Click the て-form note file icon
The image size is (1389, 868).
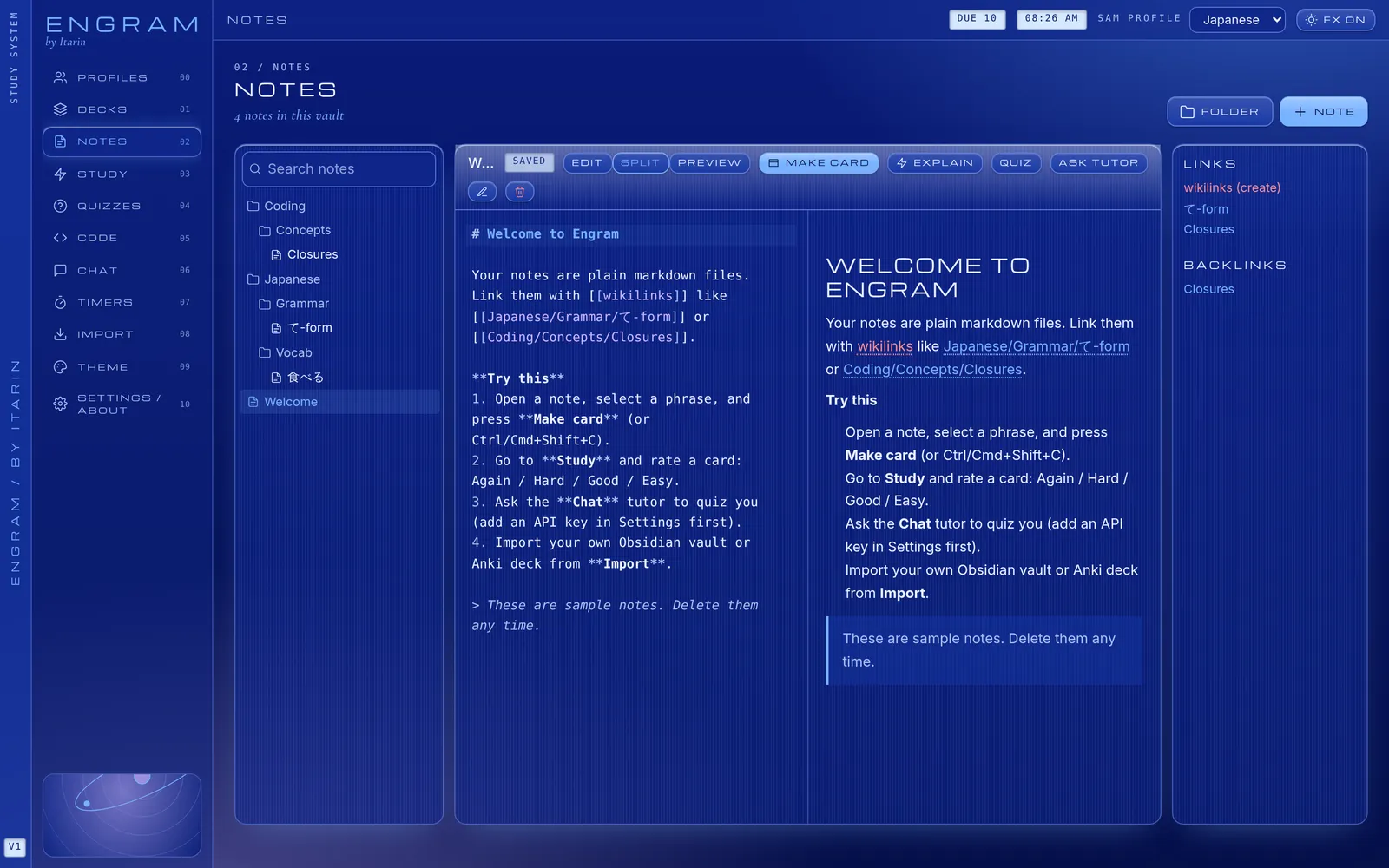pyautogui.click(x=276, y=328)
